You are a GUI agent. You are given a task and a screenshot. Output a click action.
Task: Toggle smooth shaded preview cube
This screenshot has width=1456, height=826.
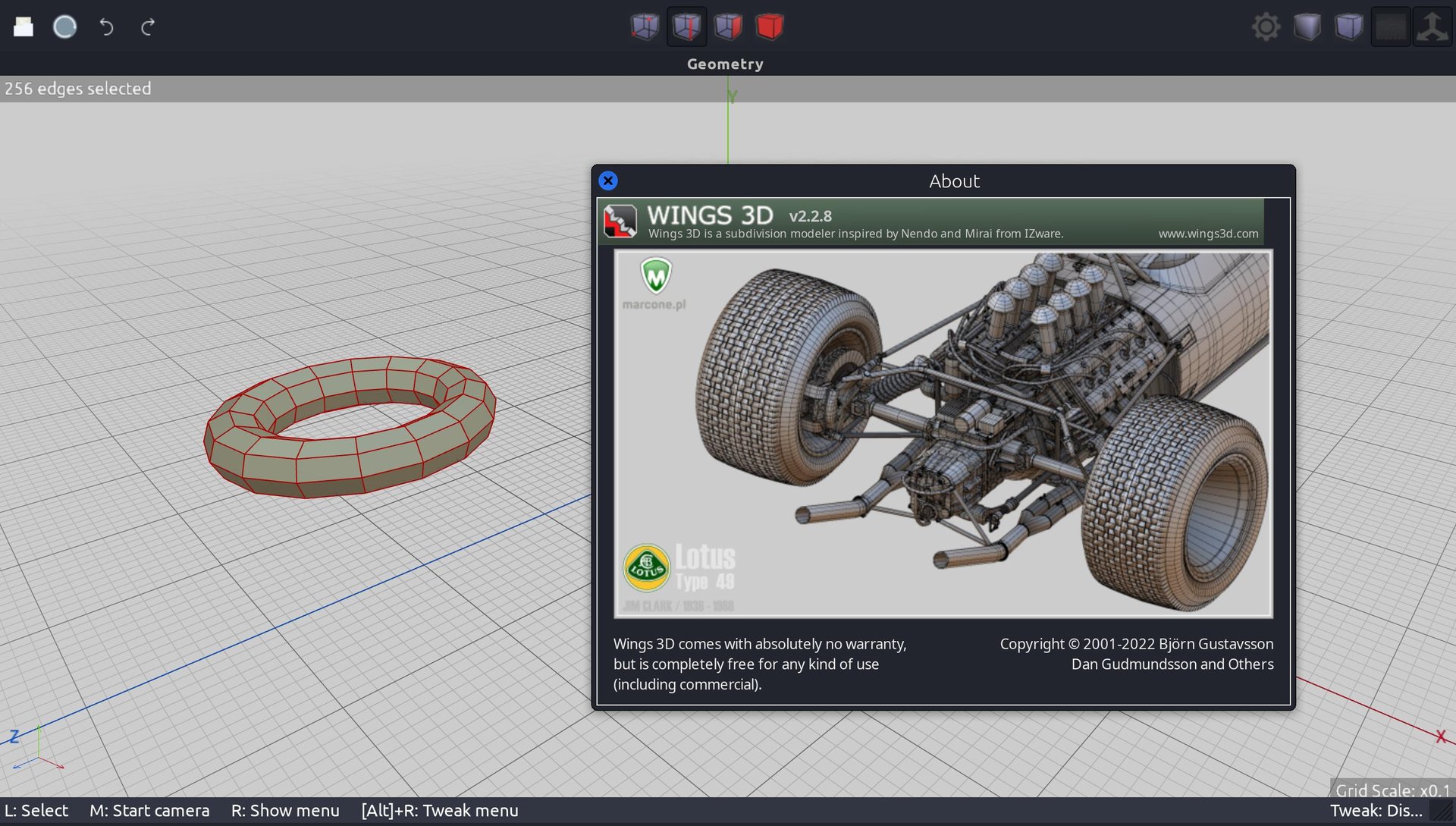pos(1307,27)
